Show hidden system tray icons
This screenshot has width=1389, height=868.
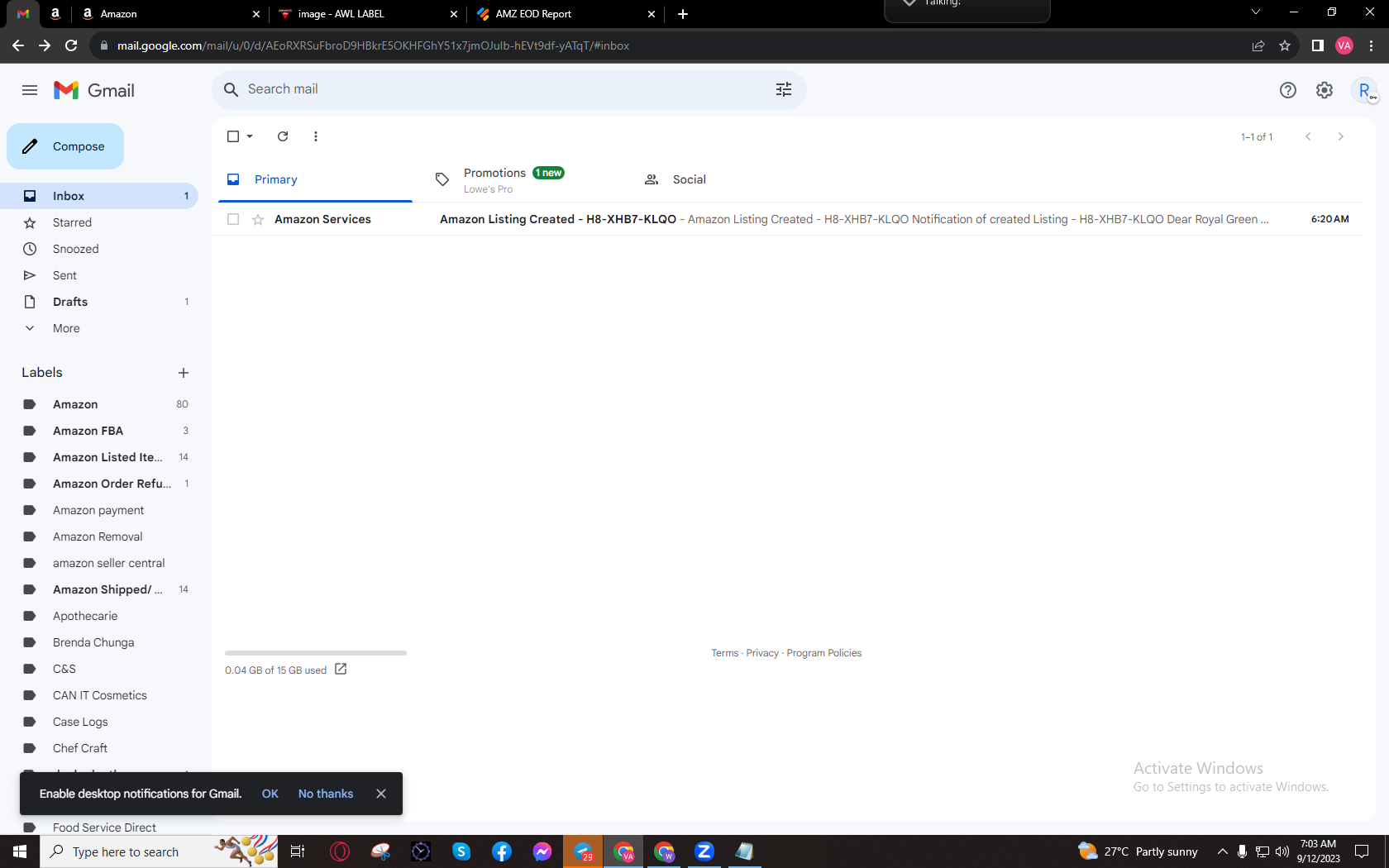[1222, 851]
